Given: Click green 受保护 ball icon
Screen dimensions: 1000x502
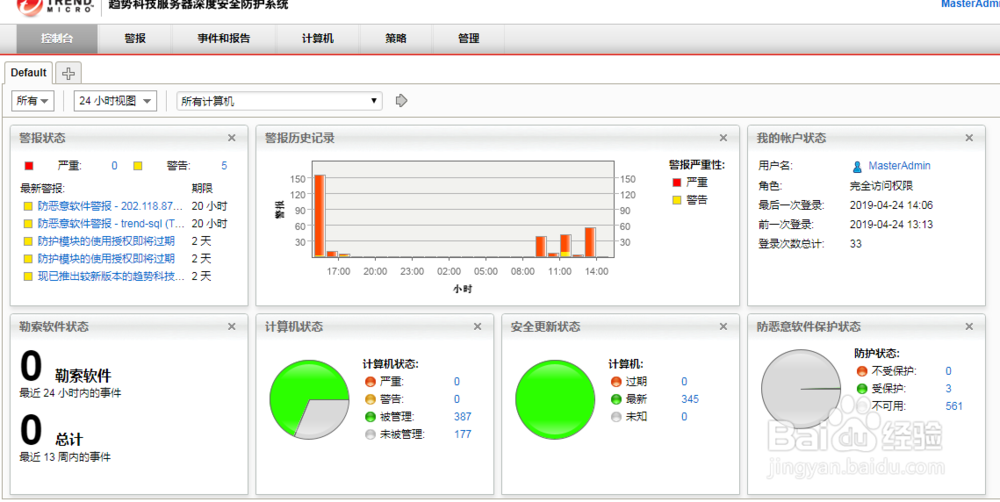Looking at the screenshot, I should (862, 388).
